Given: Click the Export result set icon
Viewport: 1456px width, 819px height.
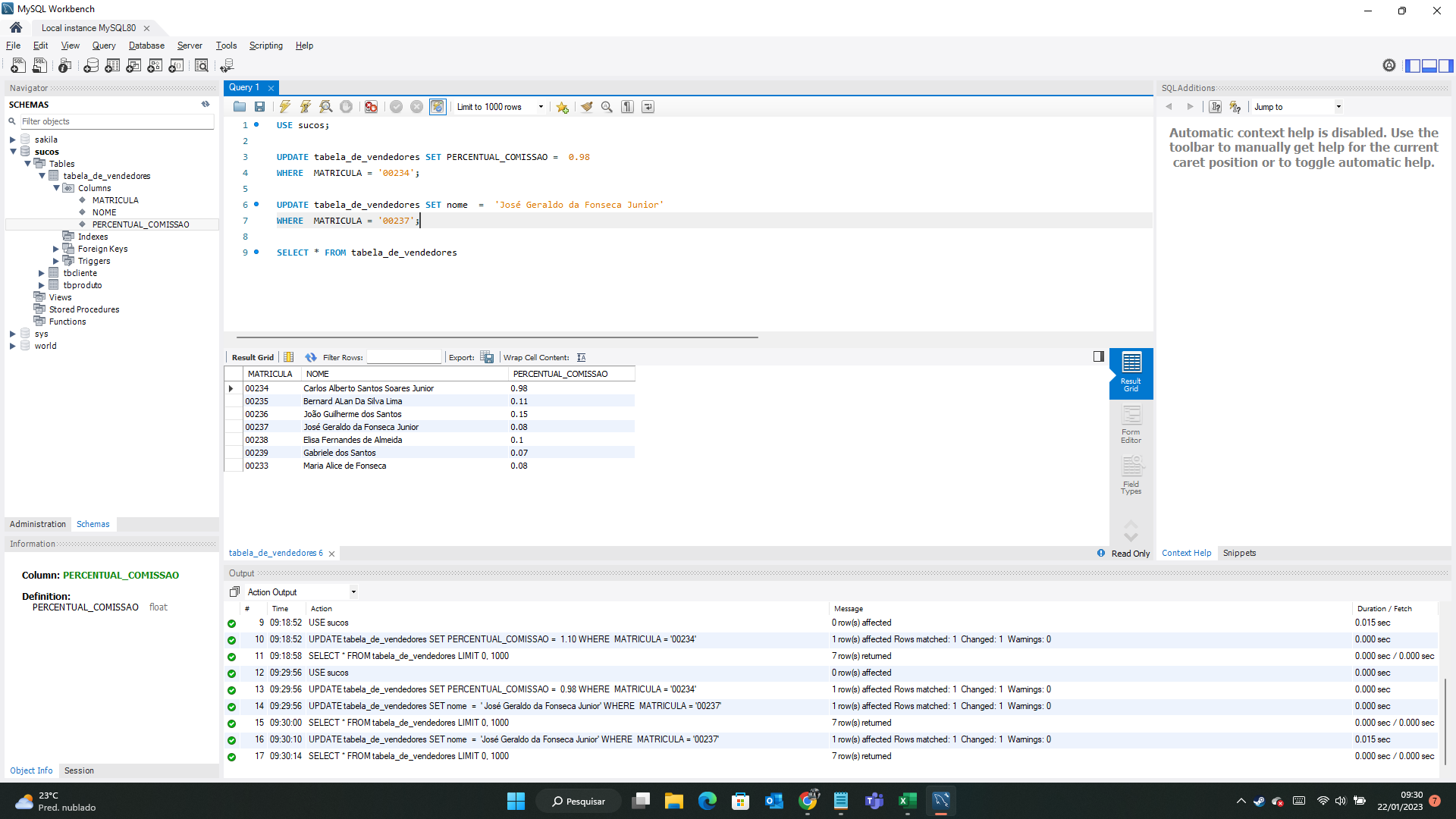Looking at the screenshot, I should click(486, 357).
